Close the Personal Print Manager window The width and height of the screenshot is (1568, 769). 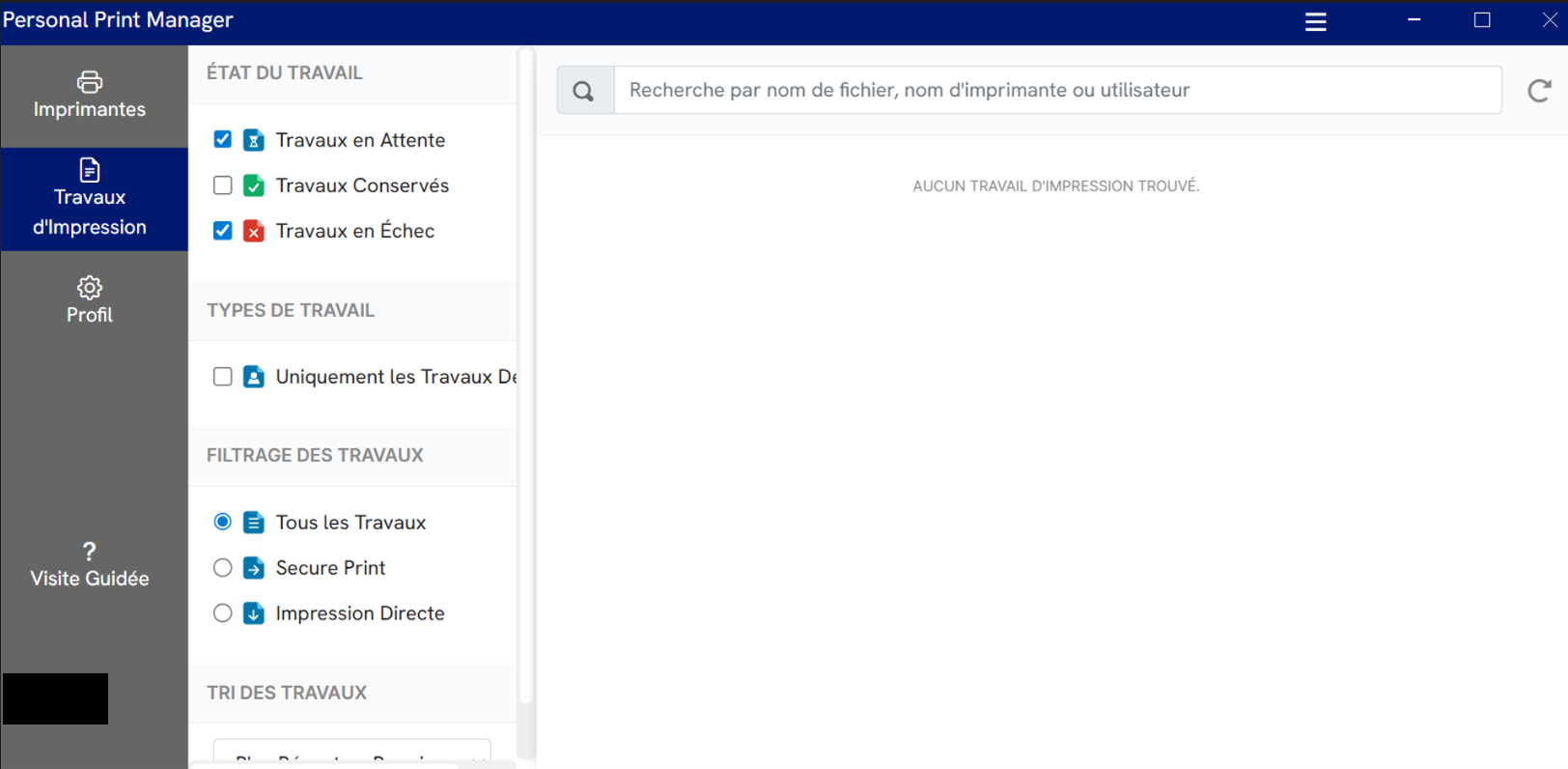click(1549, 20)
